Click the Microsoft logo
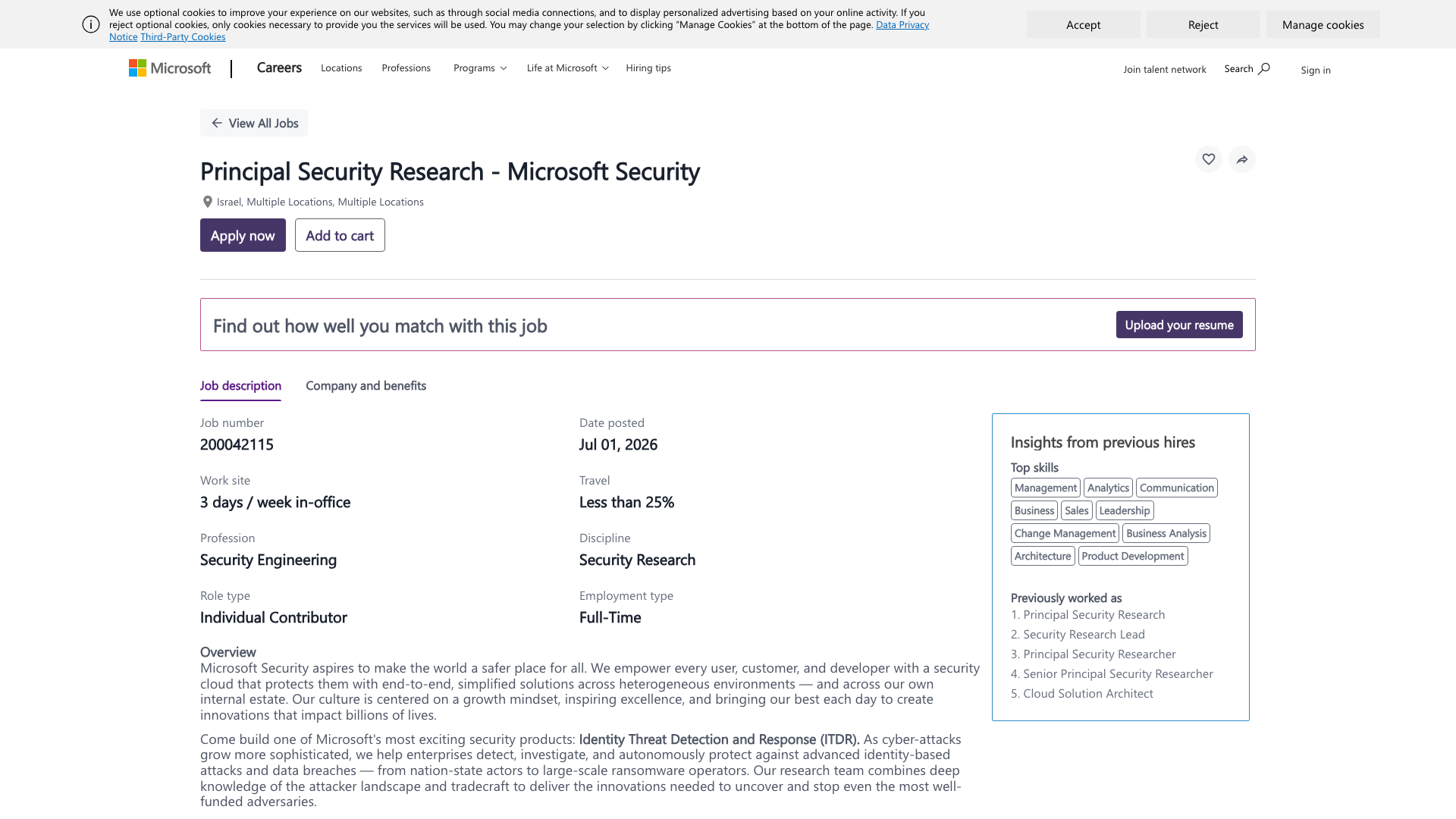The width and height of the screenshot is (1456, 819). [x=170, y=68]
